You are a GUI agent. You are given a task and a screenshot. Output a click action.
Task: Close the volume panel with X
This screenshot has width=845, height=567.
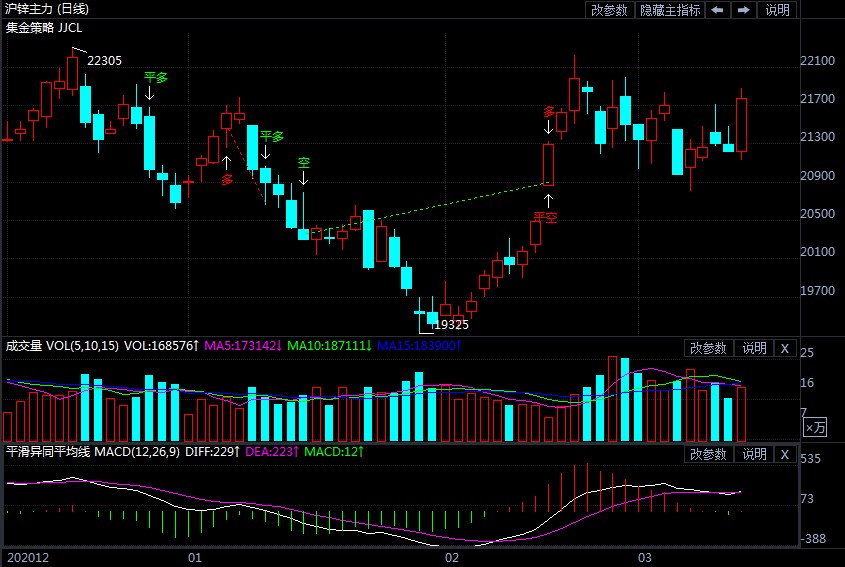pyautogui.click(x=785, y=349)
